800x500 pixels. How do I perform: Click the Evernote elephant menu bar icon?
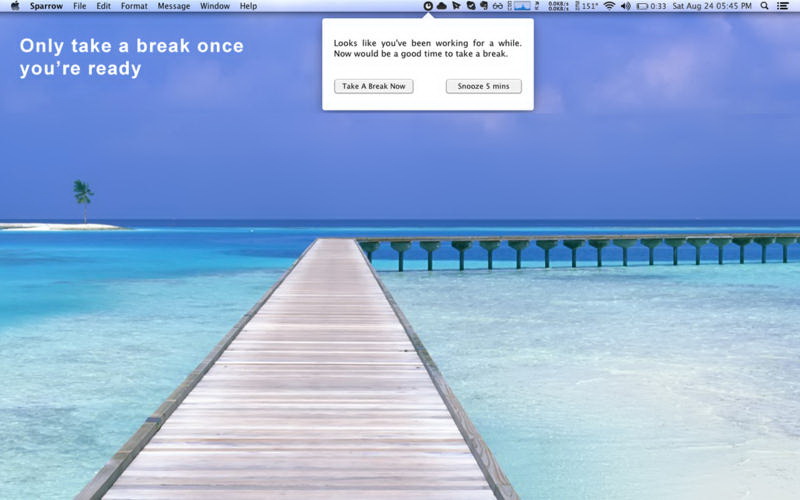click(x=483, y=6)
